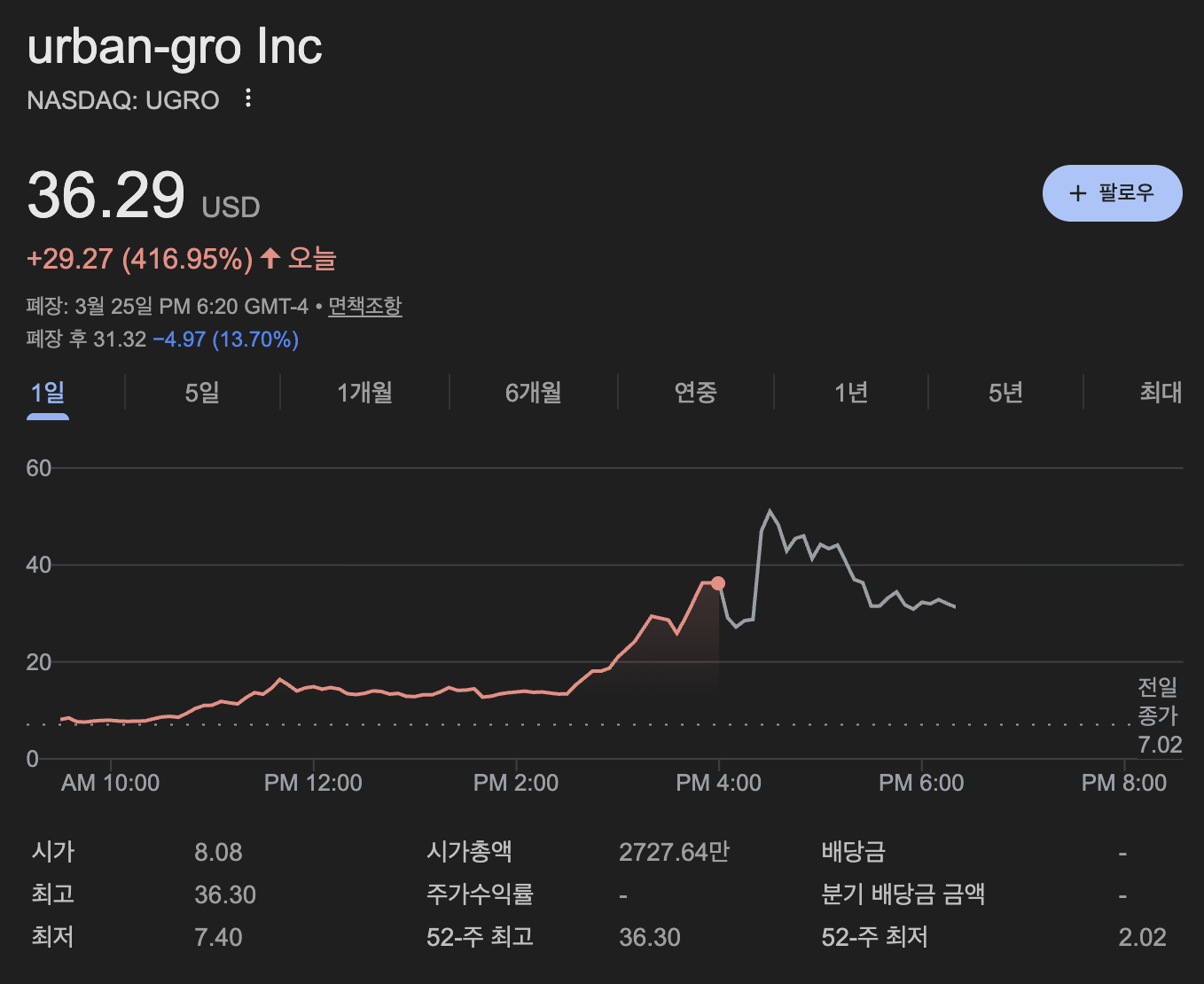Image resolution: width=1204 pixels, height=984 pixels.
Task: Click the after-hours −4.97 (13.70%) value
Action: point(225,340)
